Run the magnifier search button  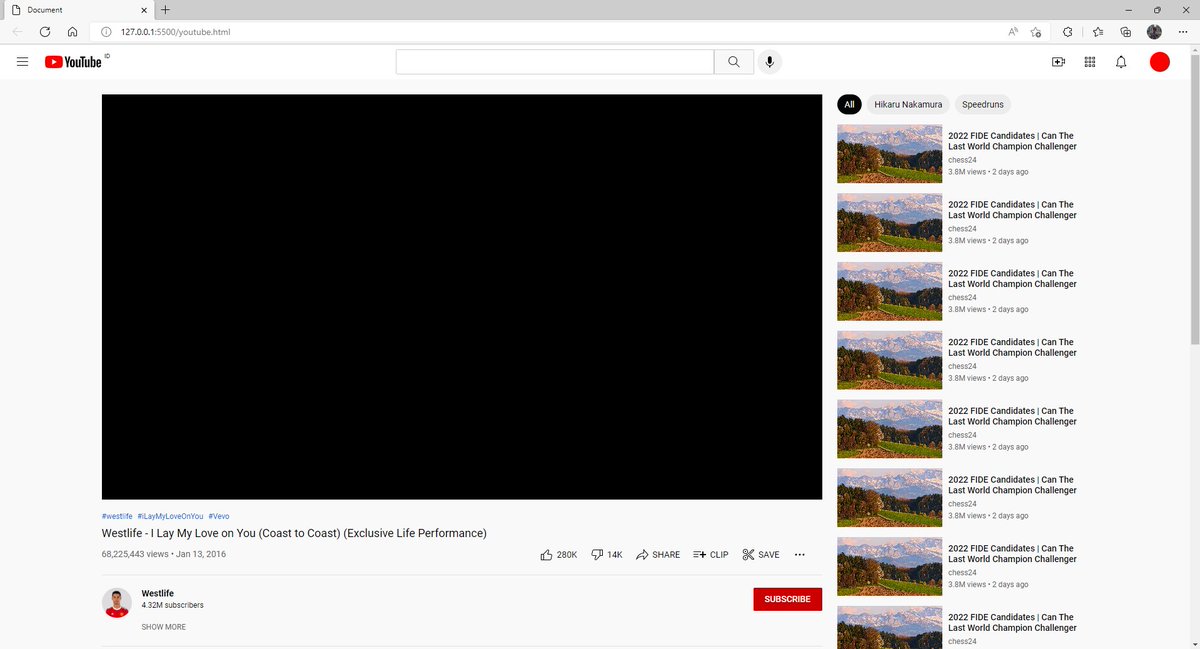point(734,62)
